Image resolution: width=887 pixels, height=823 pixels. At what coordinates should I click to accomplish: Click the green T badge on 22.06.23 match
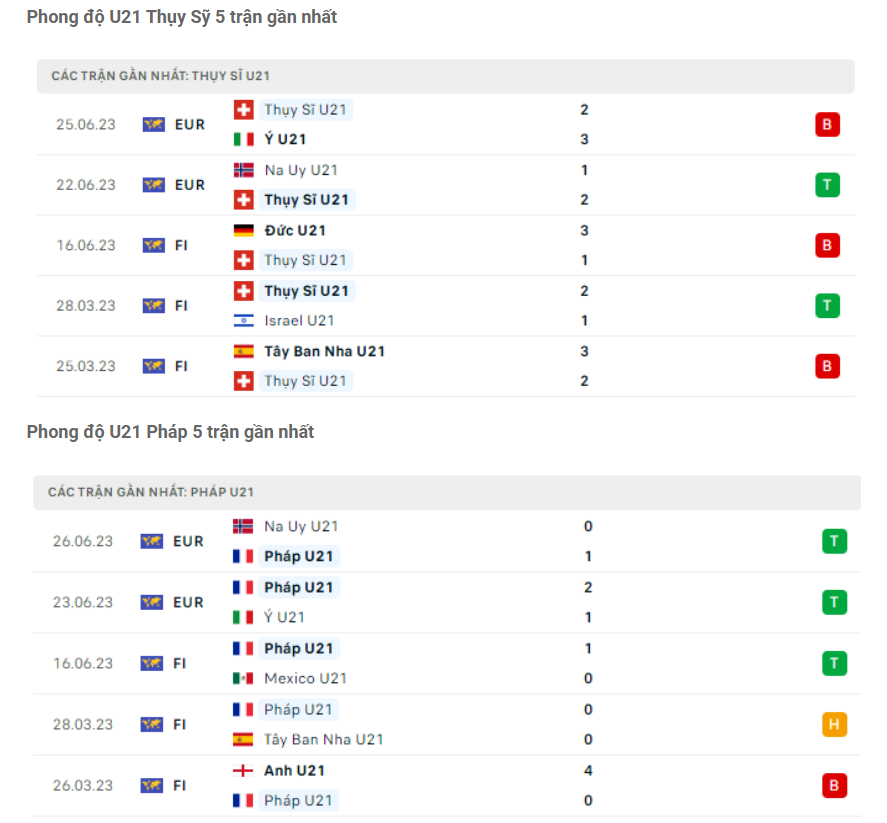pyautogui.click(x=827, y=184)
